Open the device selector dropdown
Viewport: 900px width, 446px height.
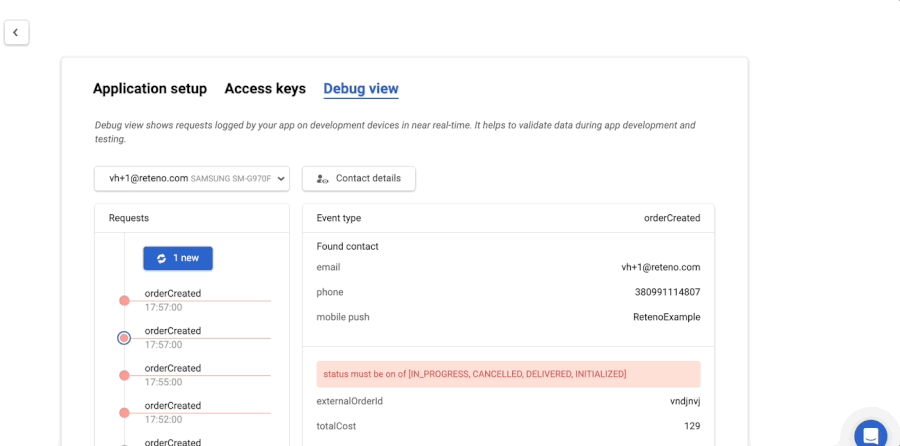click(x=191, y=179)
